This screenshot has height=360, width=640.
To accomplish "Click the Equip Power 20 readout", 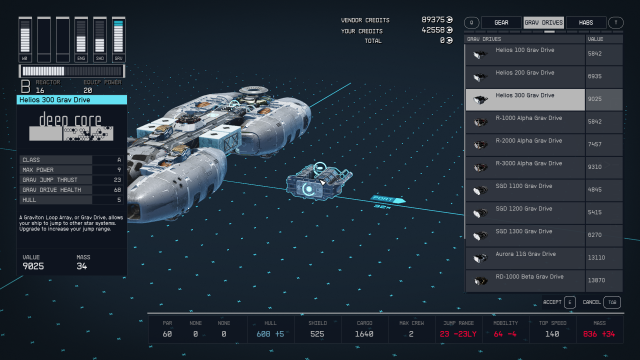I will click(x=102, y=86).
